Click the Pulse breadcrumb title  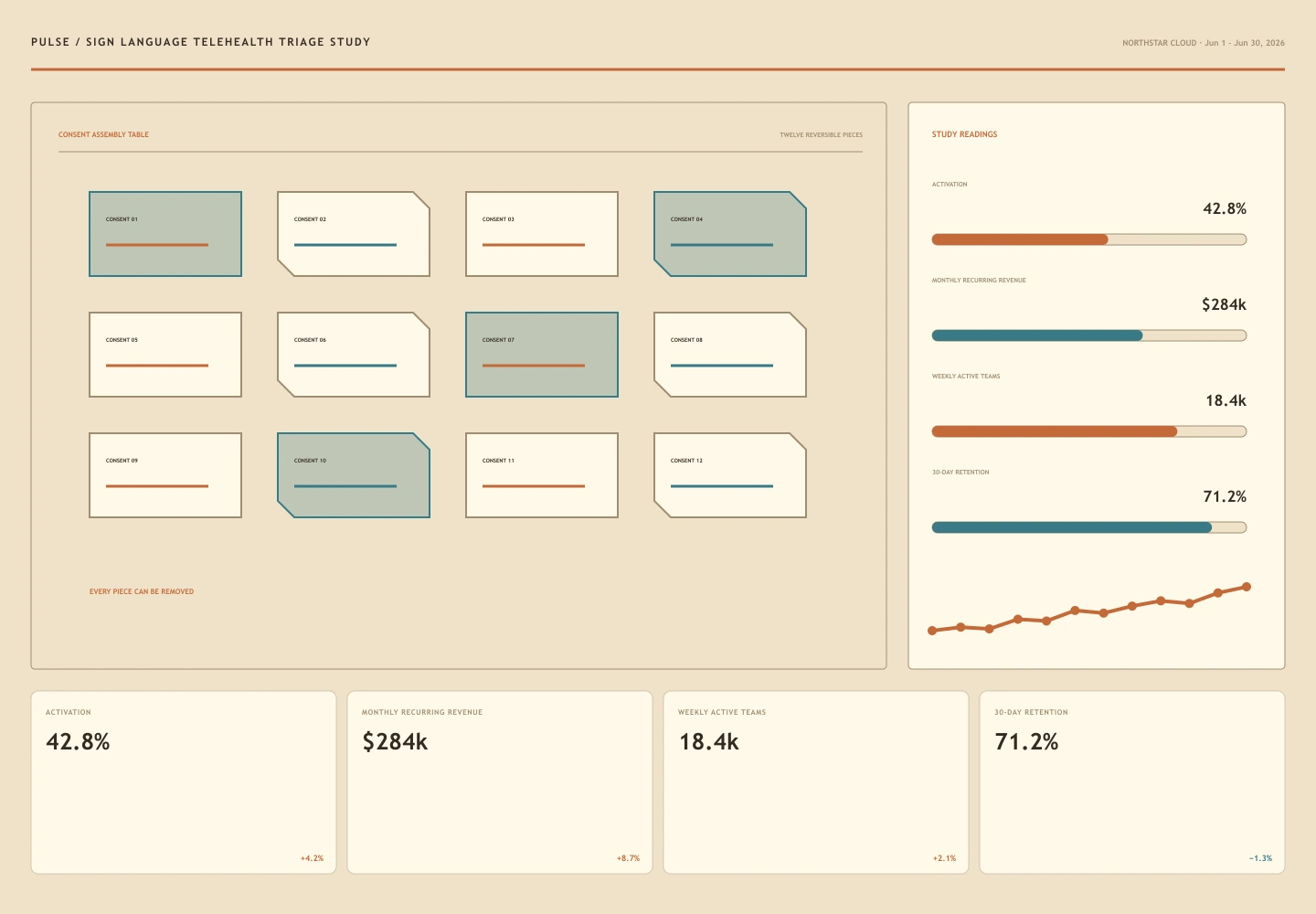pos(201,42)
